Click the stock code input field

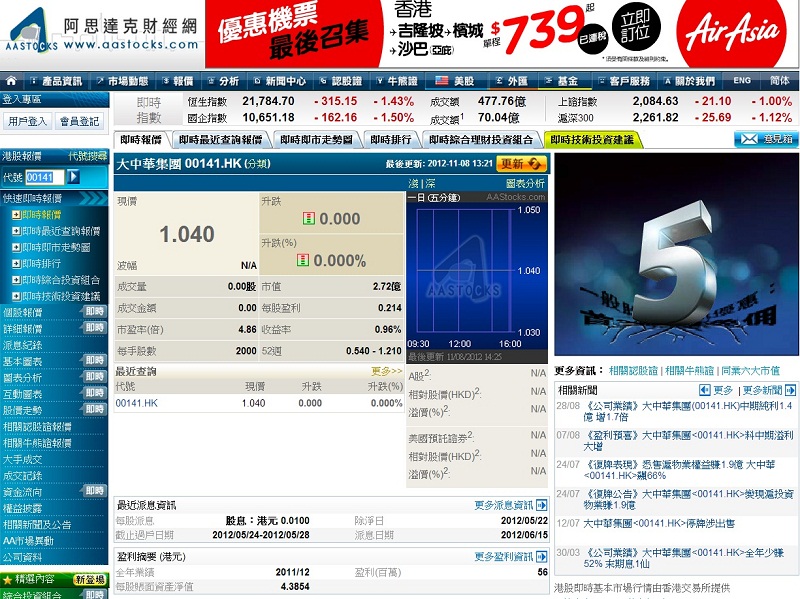(x=45, y=177)
